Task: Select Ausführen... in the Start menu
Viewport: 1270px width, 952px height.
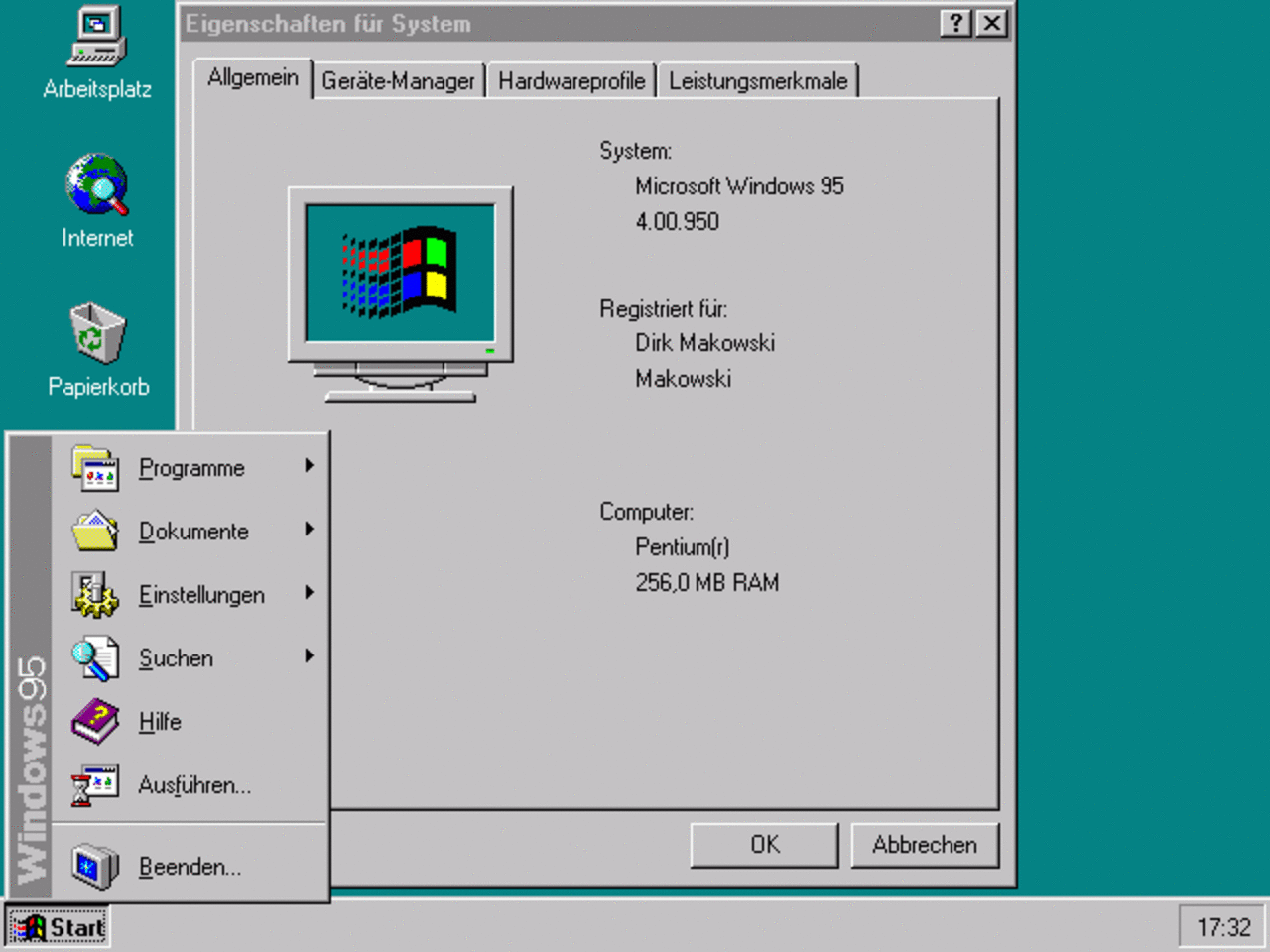Action: (x=190, y=785)
